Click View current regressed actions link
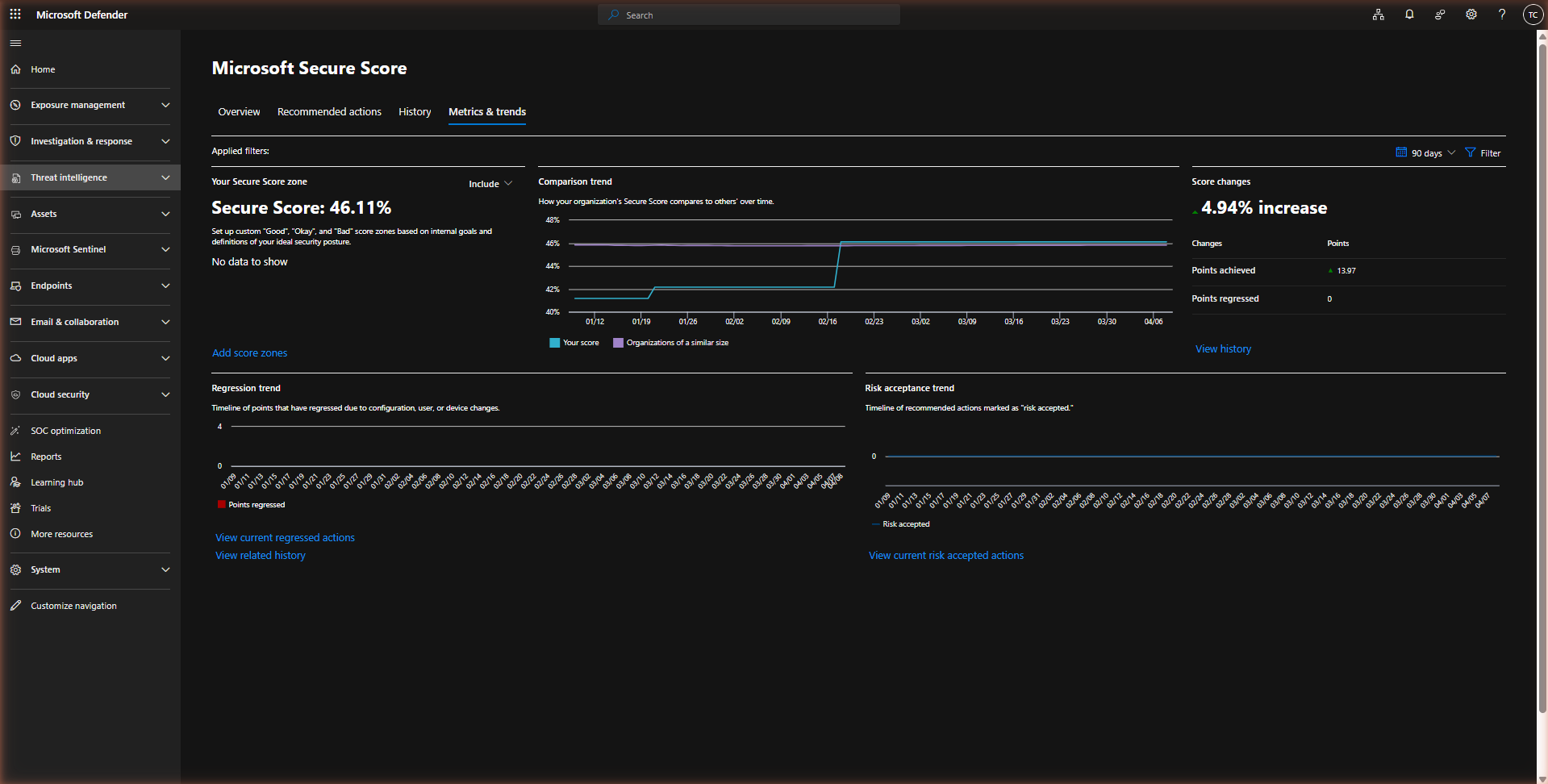 pyautogui.click(x=285, y=538)
